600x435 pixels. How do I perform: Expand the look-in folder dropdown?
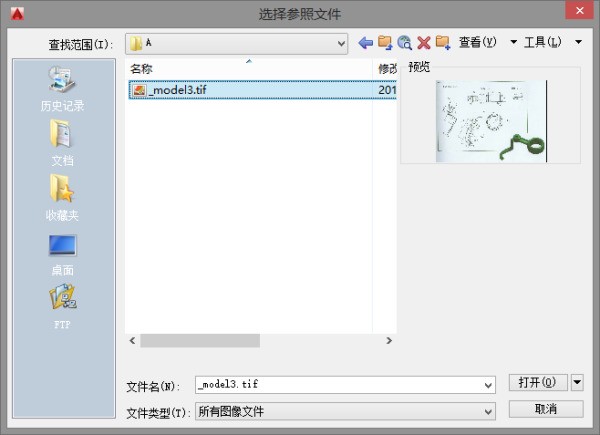tap(341, 43)
